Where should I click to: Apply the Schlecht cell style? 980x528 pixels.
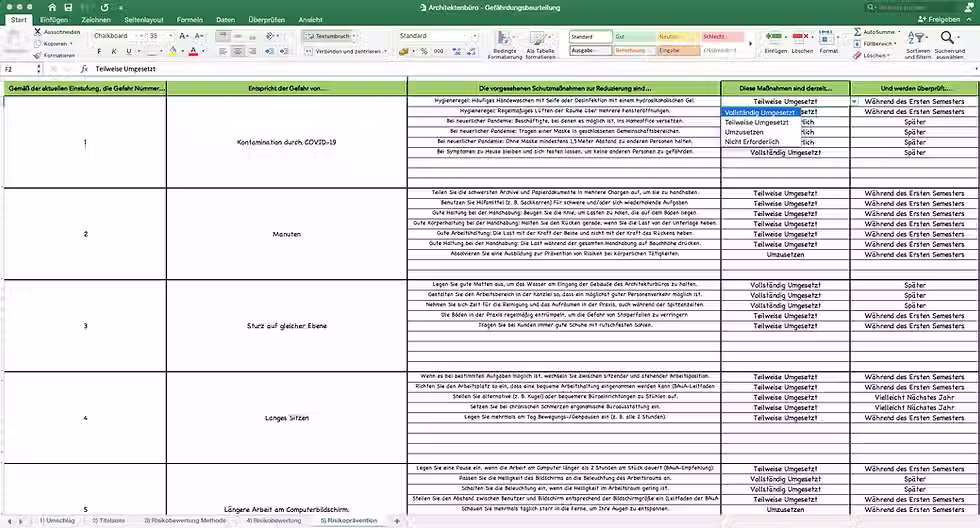pos(722,37)
